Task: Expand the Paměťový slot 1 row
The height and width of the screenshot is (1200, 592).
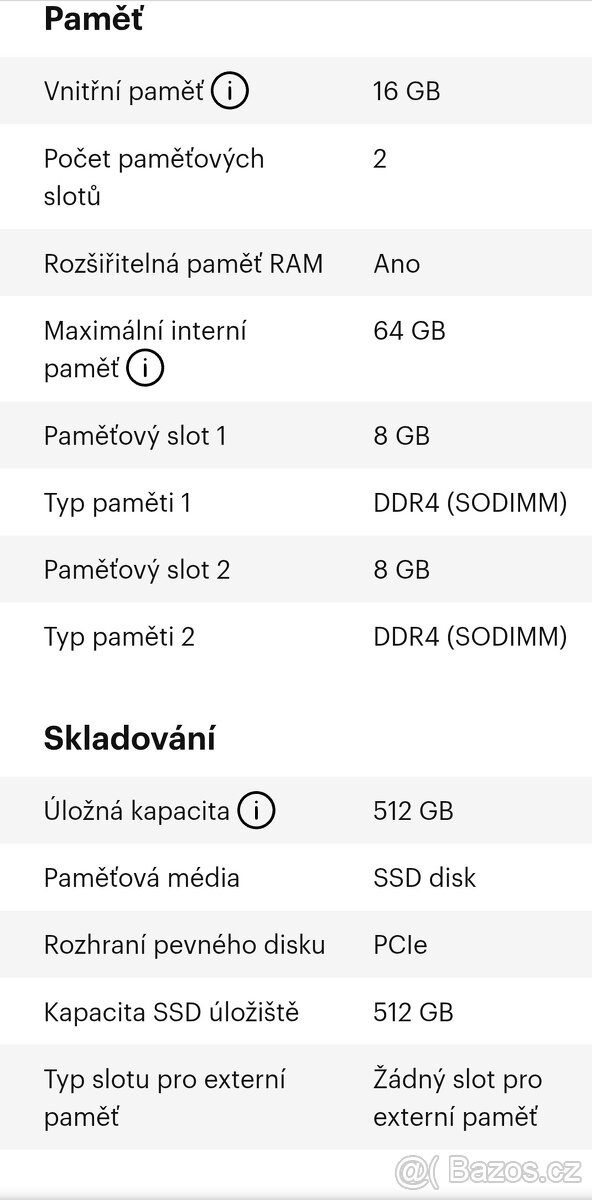Action: click(x=136, y=435)
